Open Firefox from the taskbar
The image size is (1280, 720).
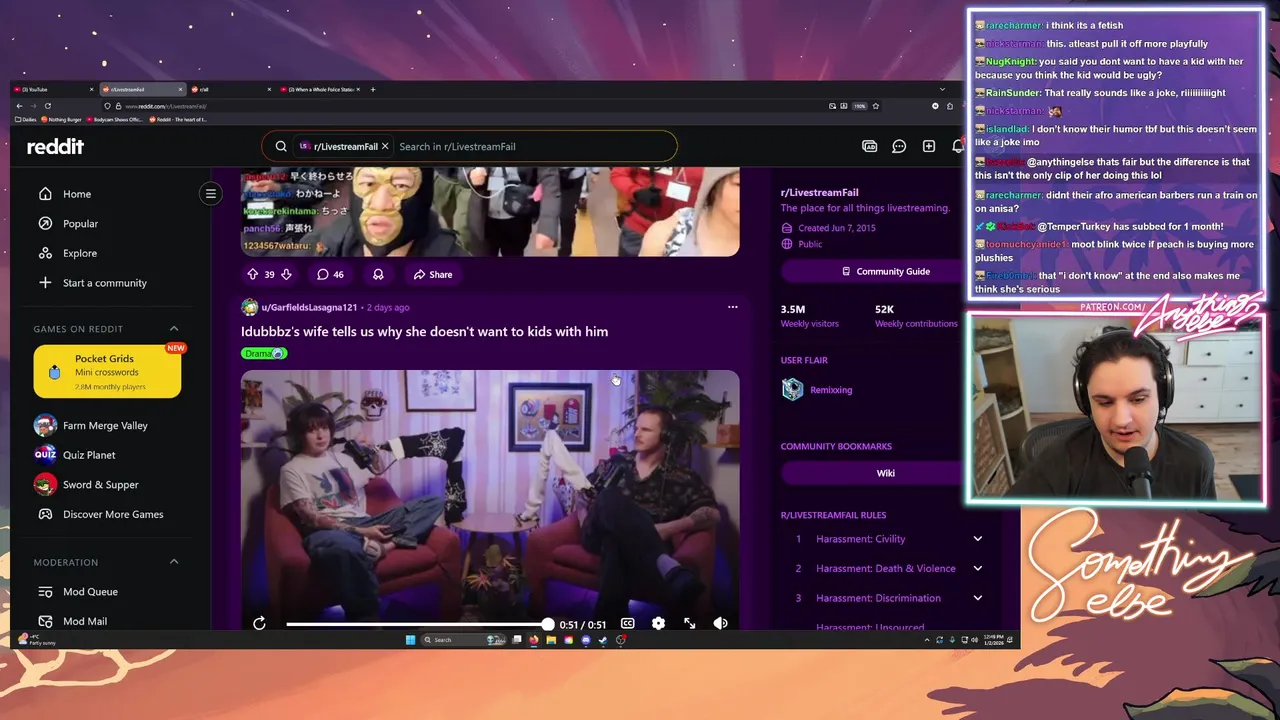point(534,640)
